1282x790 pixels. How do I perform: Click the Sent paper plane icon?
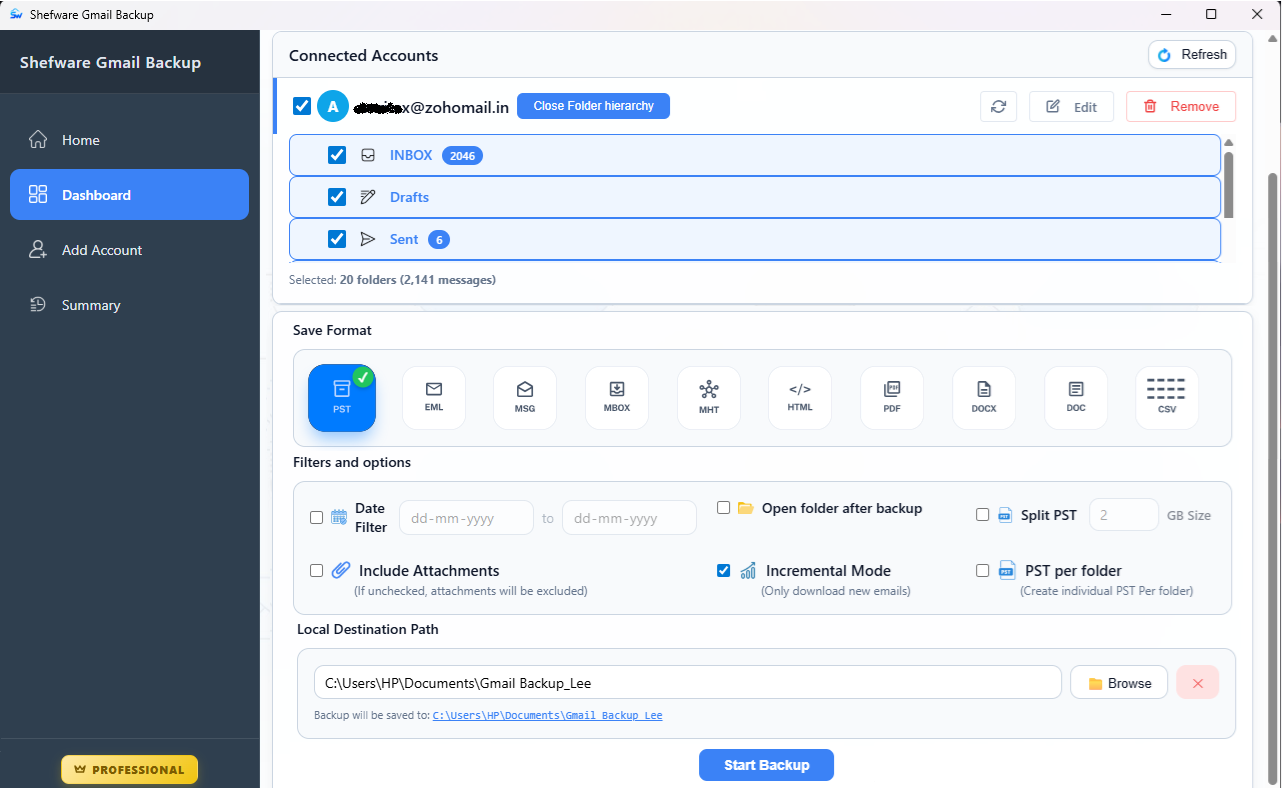[368, 239]
